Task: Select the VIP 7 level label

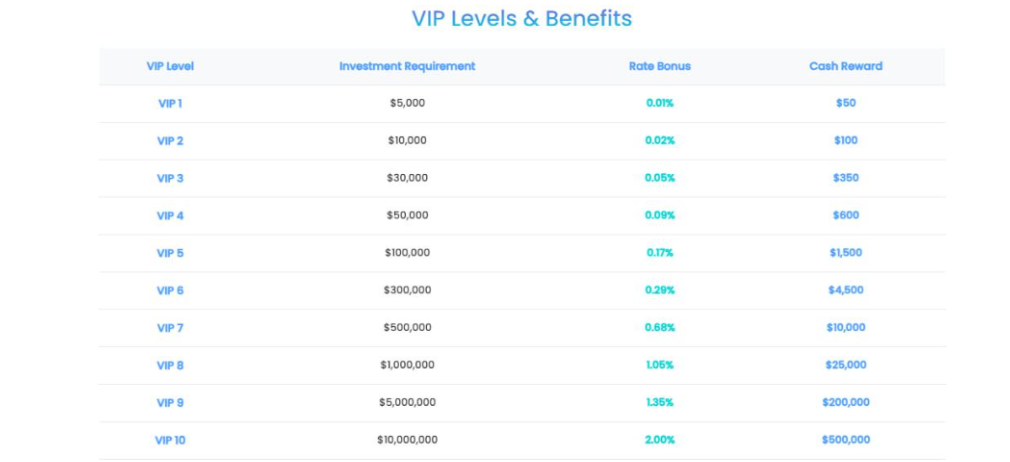Action: pyautogui.click(x=170, y=328)
